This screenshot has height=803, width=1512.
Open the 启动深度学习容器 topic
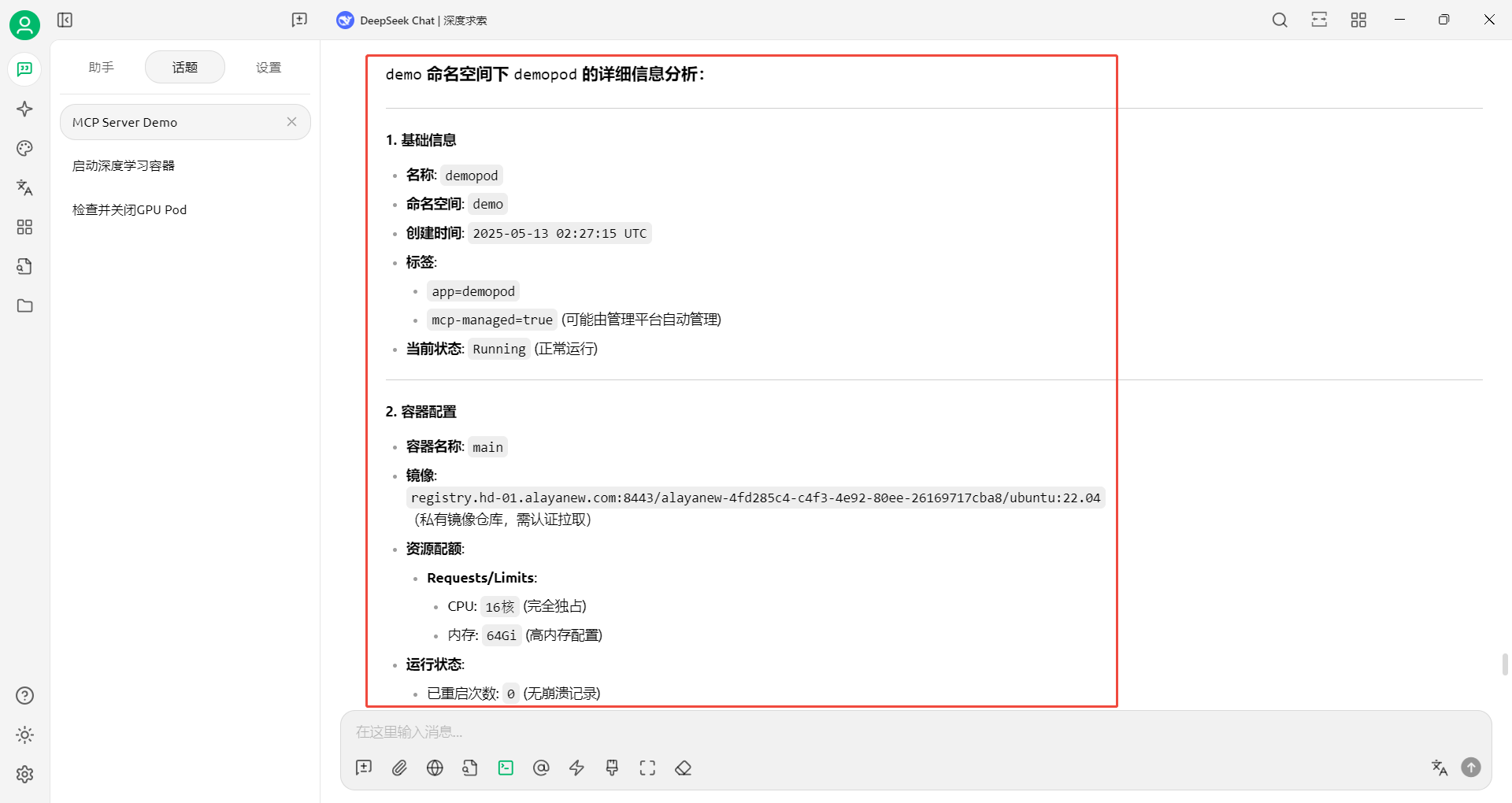(124, 166)
